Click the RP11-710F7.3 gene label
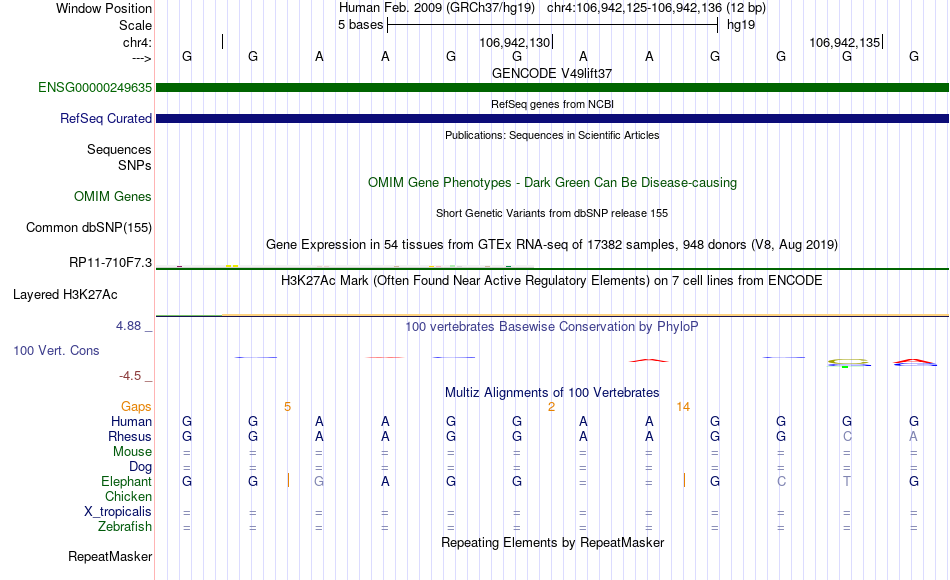 [x=110, y=262]
